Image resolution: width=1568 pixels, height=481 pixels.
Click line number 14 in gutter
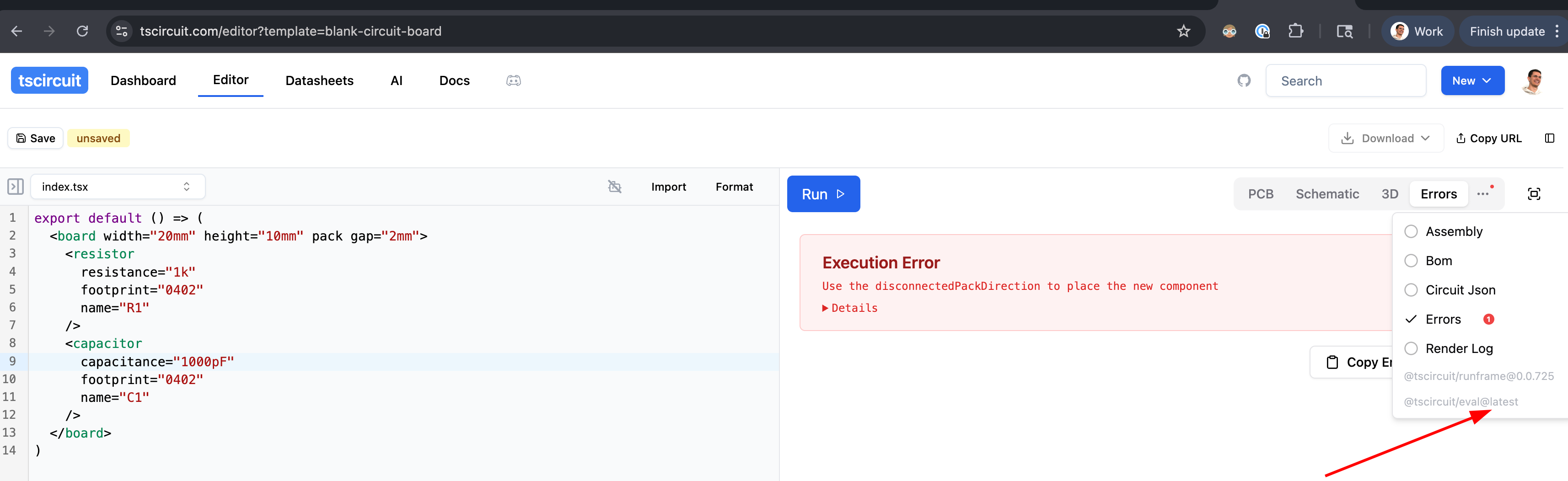pos(9,451)
